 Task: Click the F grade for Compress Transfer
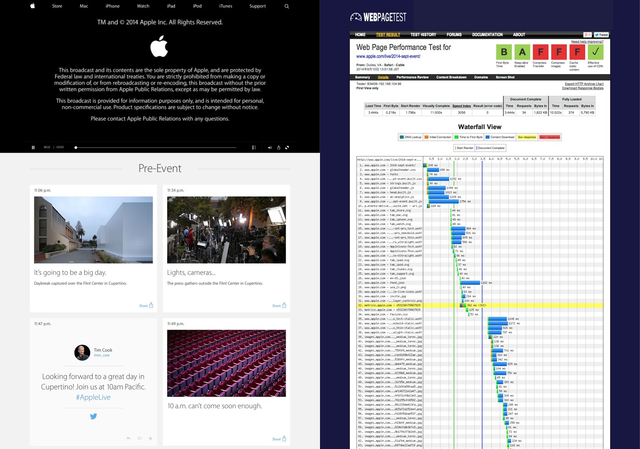point(540,52)
